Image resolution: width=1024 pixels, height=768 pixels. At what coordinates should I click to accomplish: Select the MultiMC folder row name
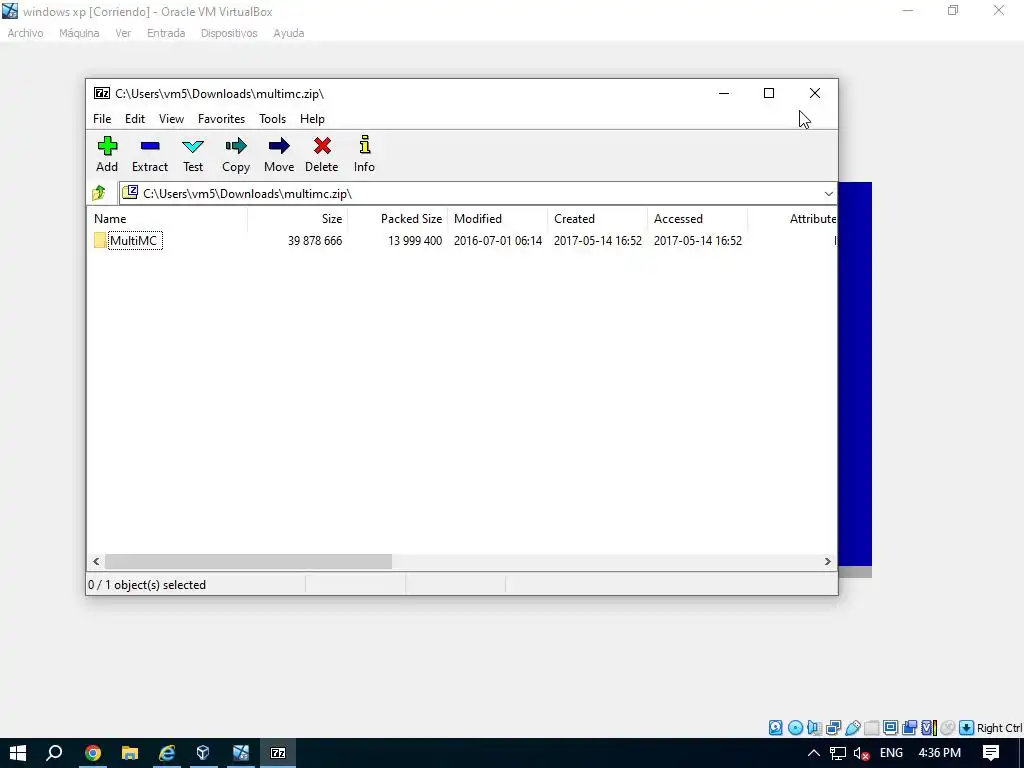pyautogui.click(x=134, y=240)
